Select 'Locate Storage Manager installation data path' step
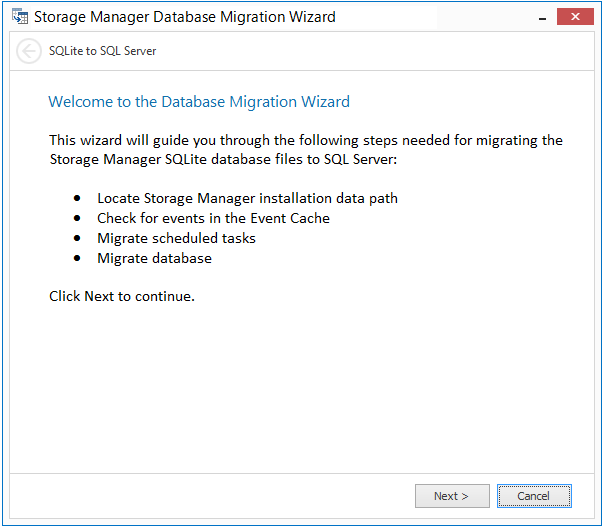The image size is (604, 528). point(247,198)
